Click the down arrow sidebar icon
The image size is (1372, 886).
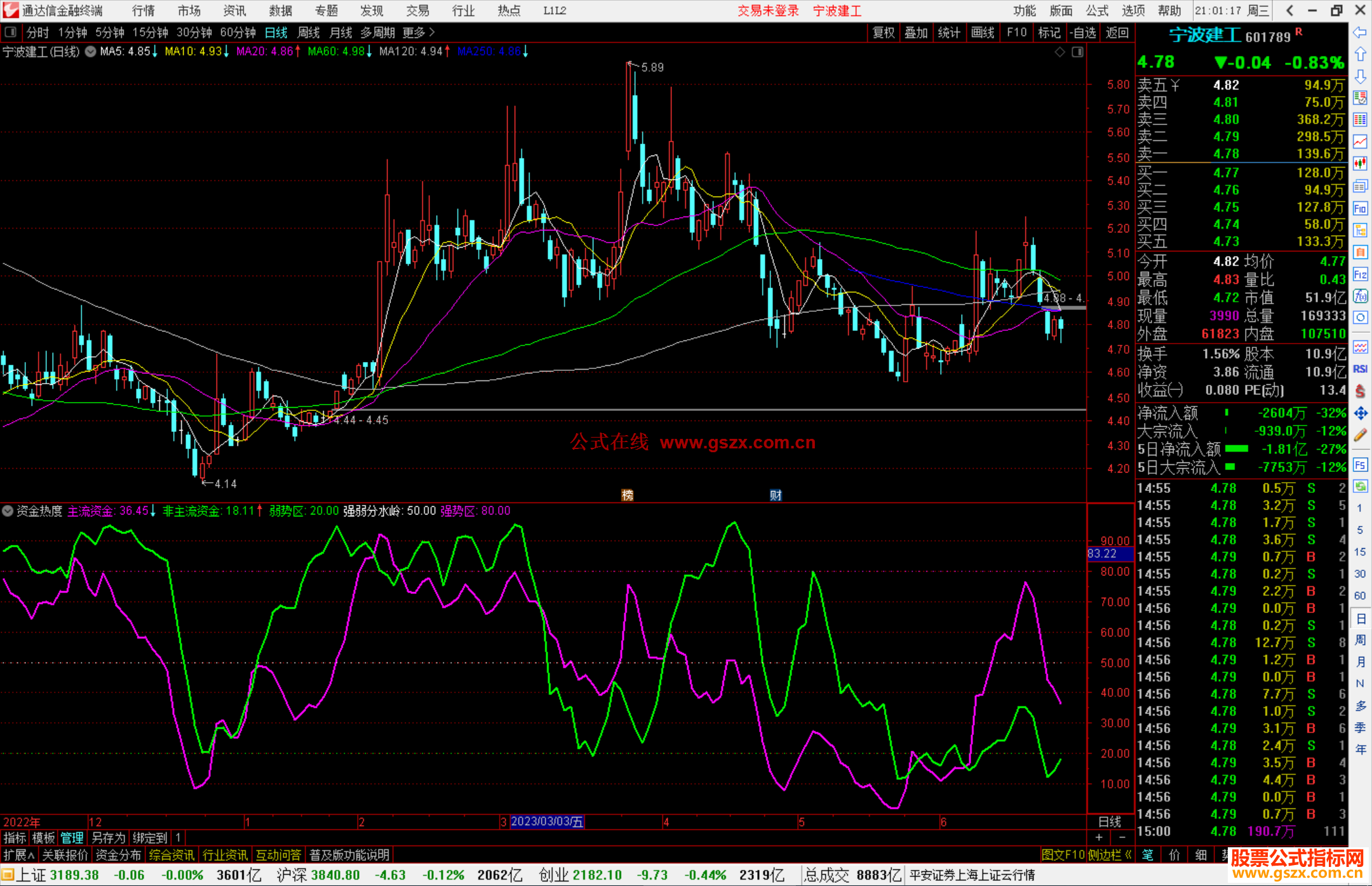[1360, 76]
